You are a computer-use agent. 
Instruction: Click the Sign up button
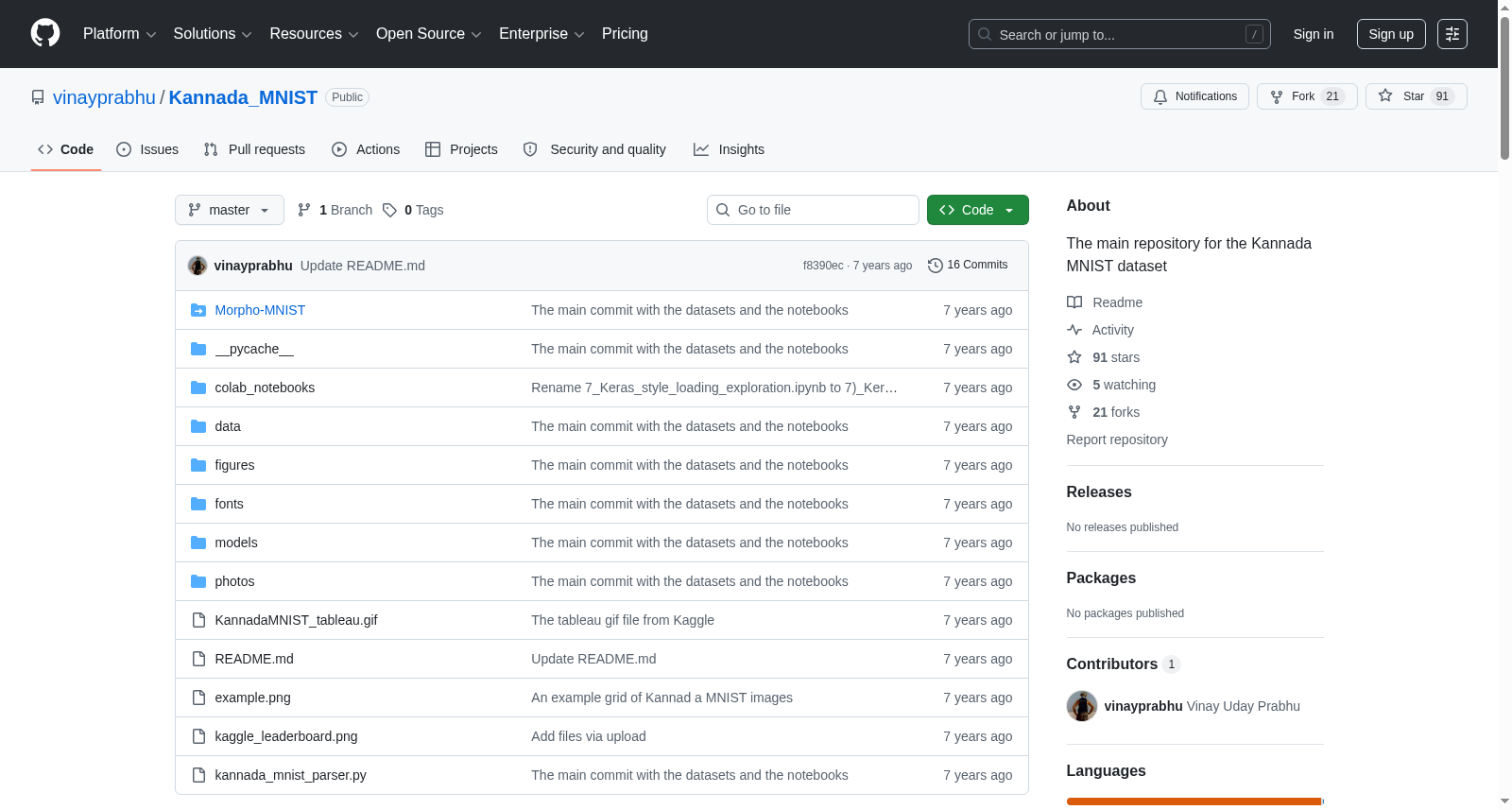point(1391,34)
